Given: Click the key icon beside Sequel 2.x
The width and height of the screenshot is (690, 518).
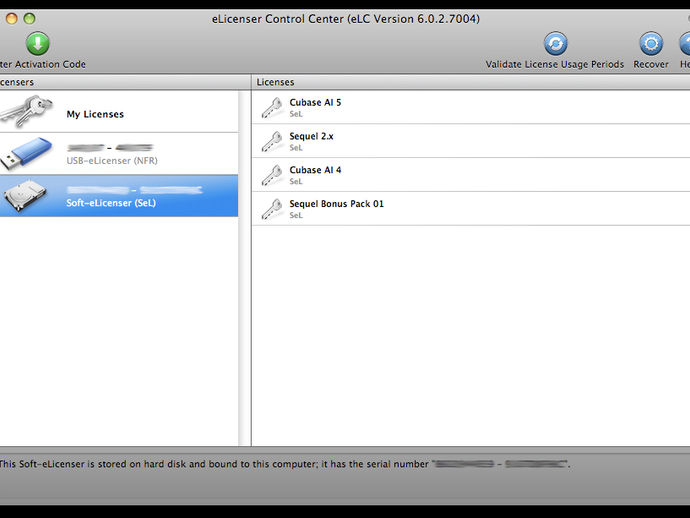Looking at the screenshot, I should point(272,142).
